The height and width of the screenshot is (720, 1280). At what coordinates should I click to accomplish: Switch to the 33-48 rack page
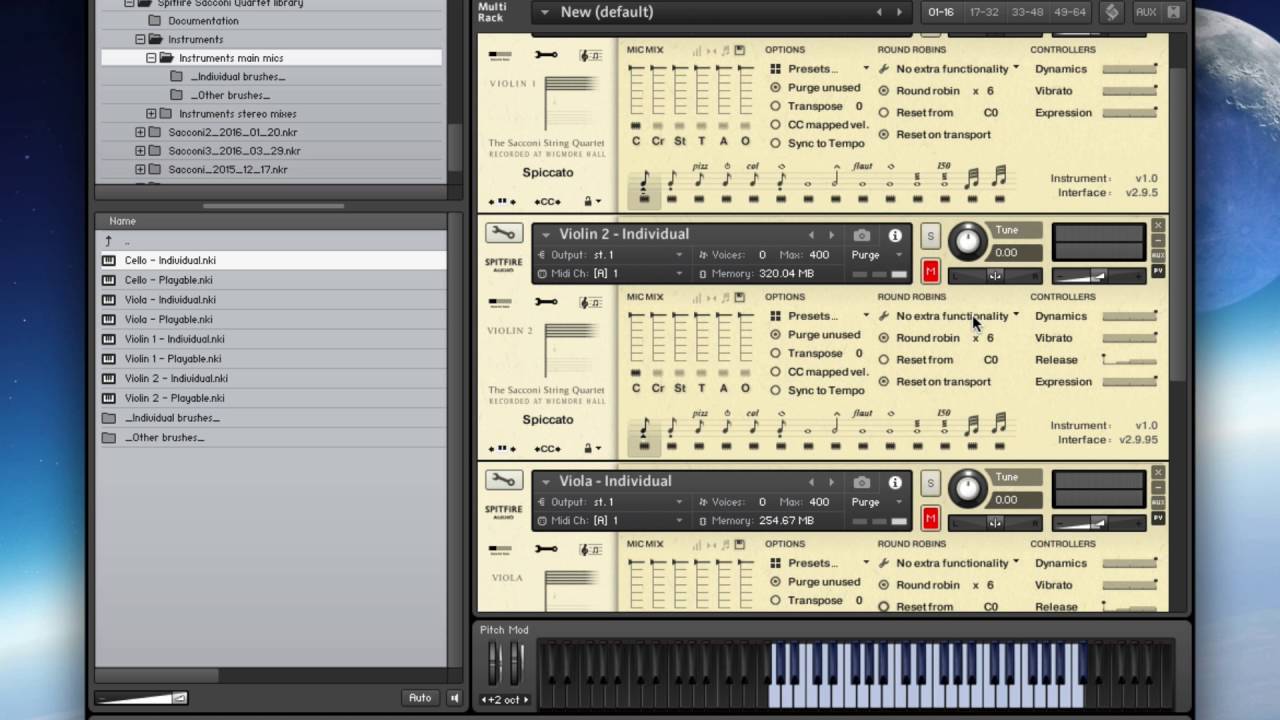tap(1027, 12)
